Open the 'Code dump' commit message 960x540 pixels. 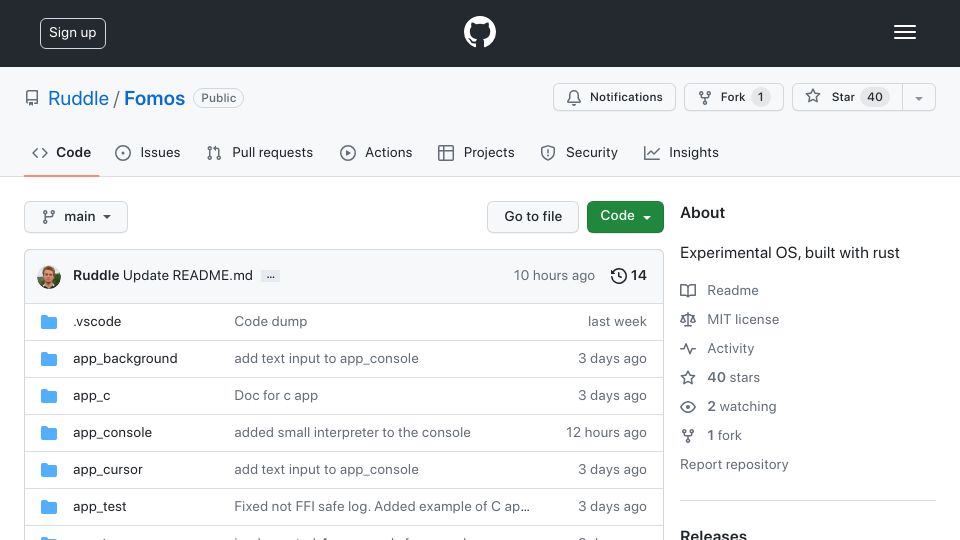pyautogui.click(x=271, y=321)
